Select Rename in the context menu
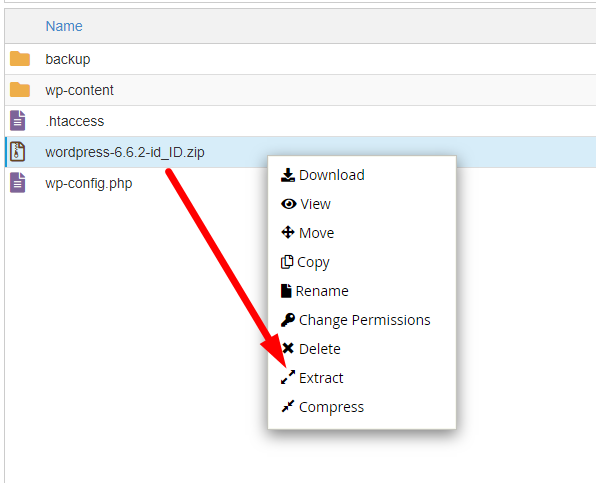Image resolution: width=596 pixels, height=483 pixels. pos(322,291)
